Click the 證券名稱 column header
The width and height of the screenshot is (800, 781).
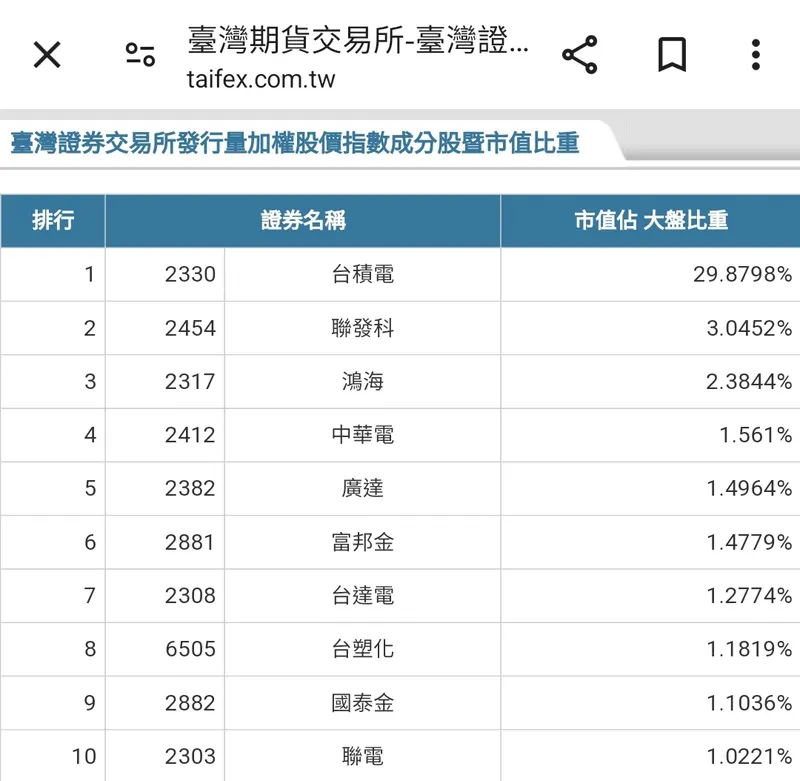(303, 220)
